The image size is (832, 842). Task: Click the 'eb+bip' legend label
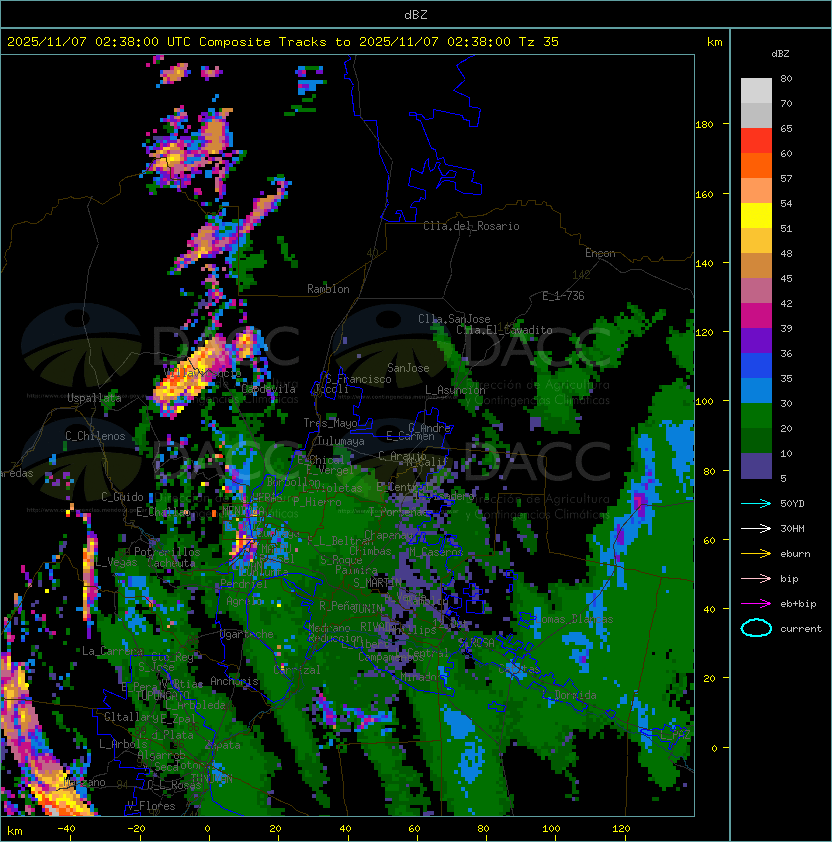point(798,604)
